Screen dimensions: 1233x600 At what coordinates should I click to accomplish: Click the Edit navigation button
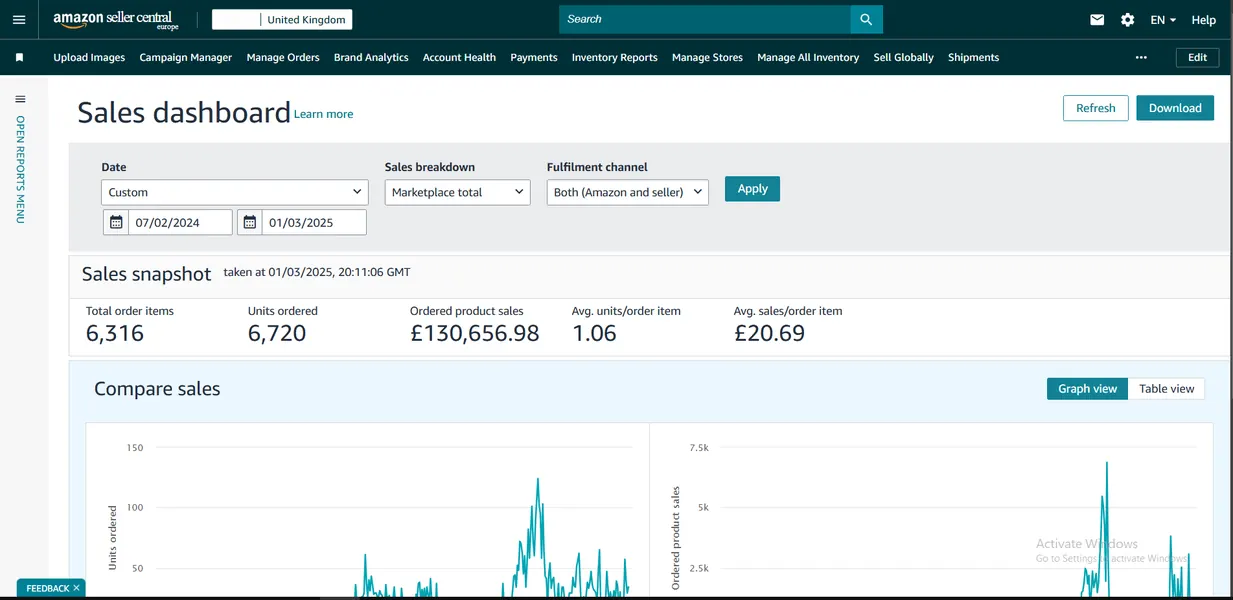1198,58
